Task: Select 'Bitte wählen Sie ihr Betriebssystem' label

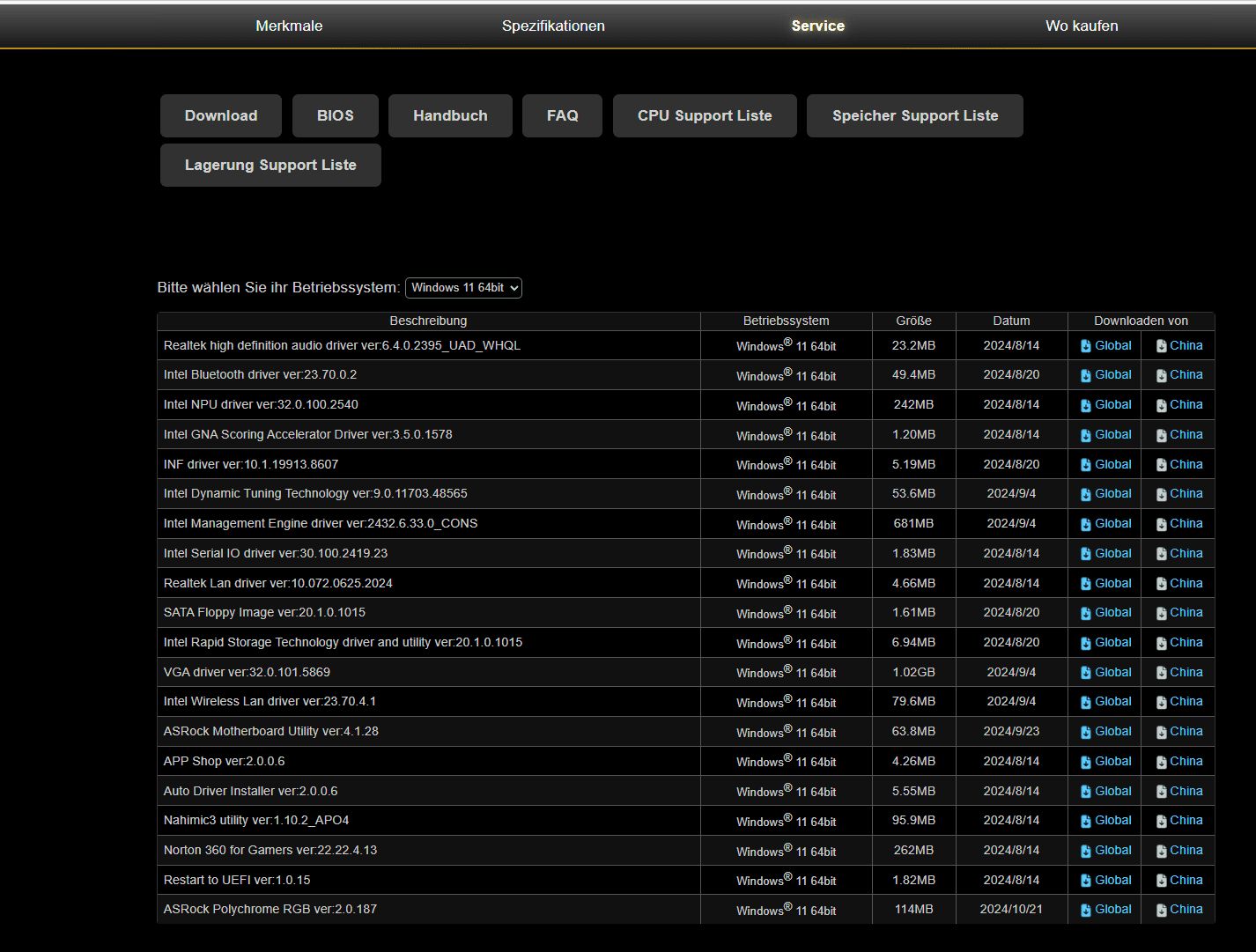Action: tap(278, 287)
